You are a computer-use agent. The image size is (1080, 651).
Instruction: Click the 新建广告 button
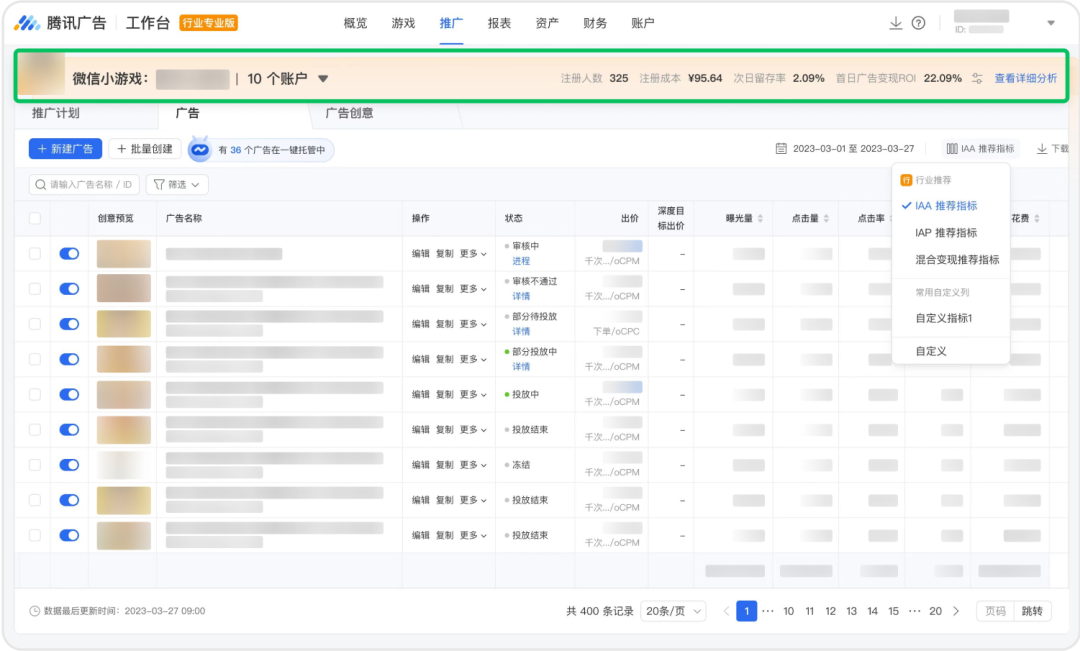[x=65, y=149]
